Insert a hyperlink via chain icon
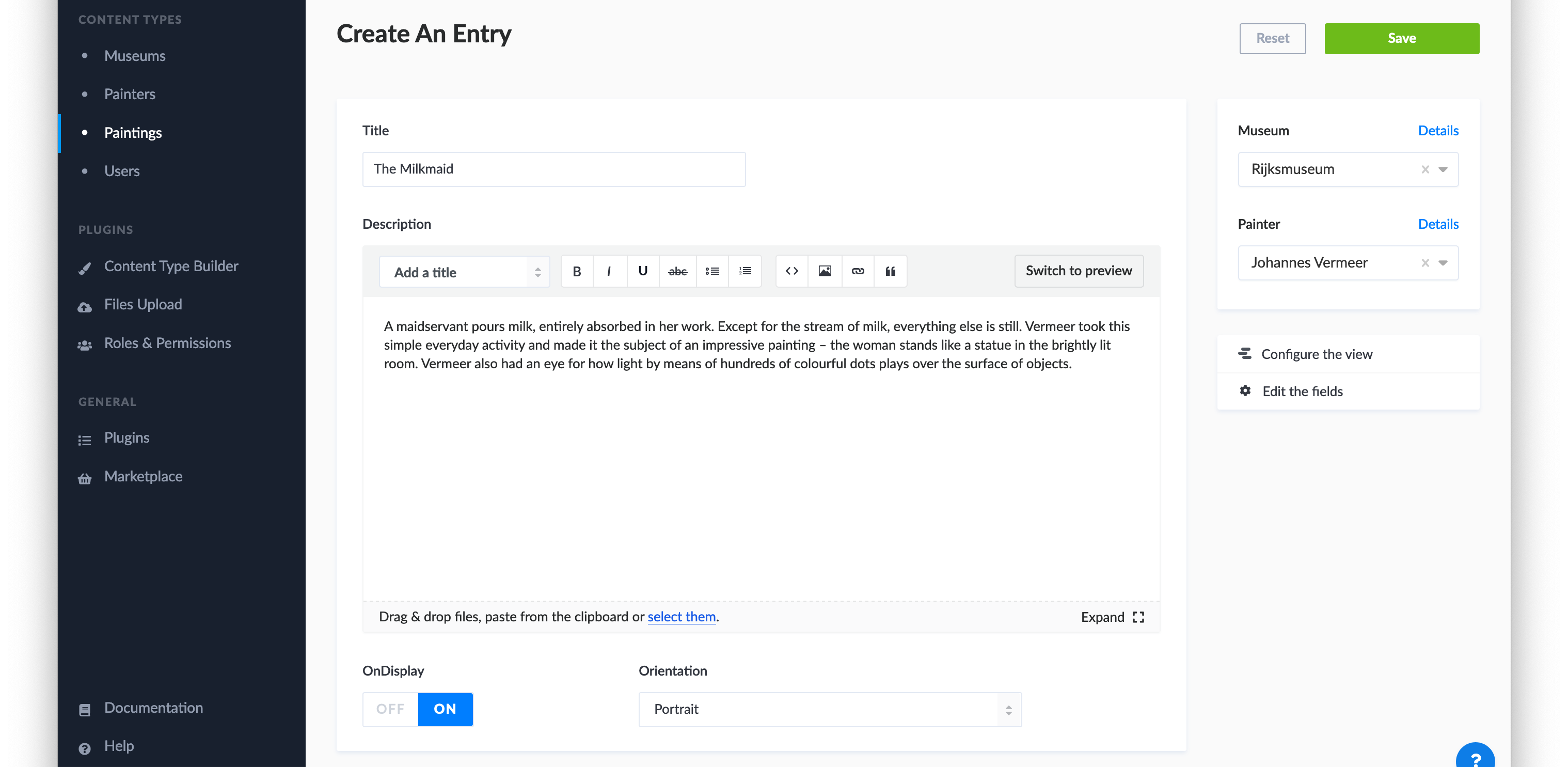The width and height of the screenshot is (1568, 767). (858, 271)
